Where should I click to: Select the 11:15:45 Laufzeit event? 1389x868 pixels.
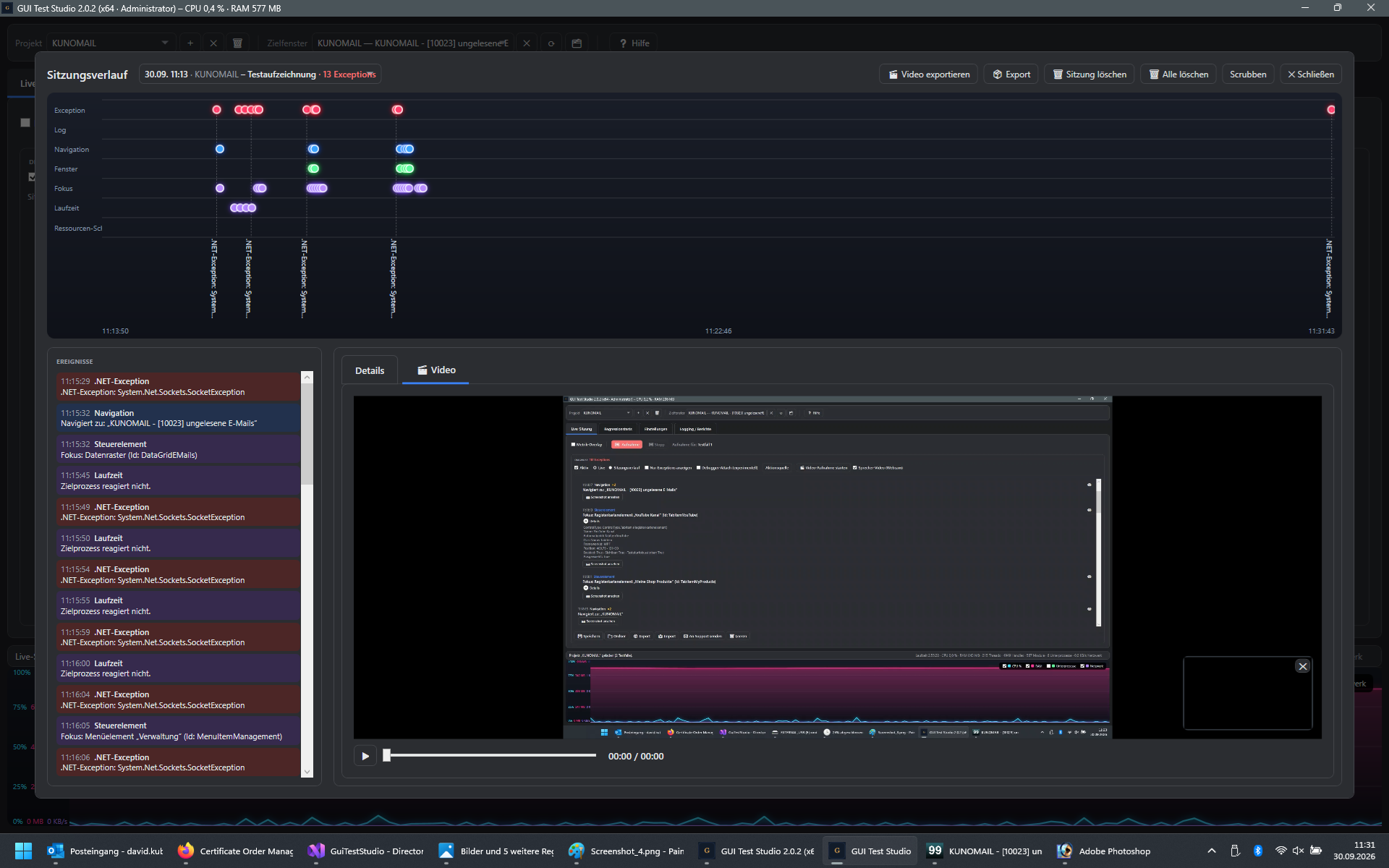click(178, 481)
